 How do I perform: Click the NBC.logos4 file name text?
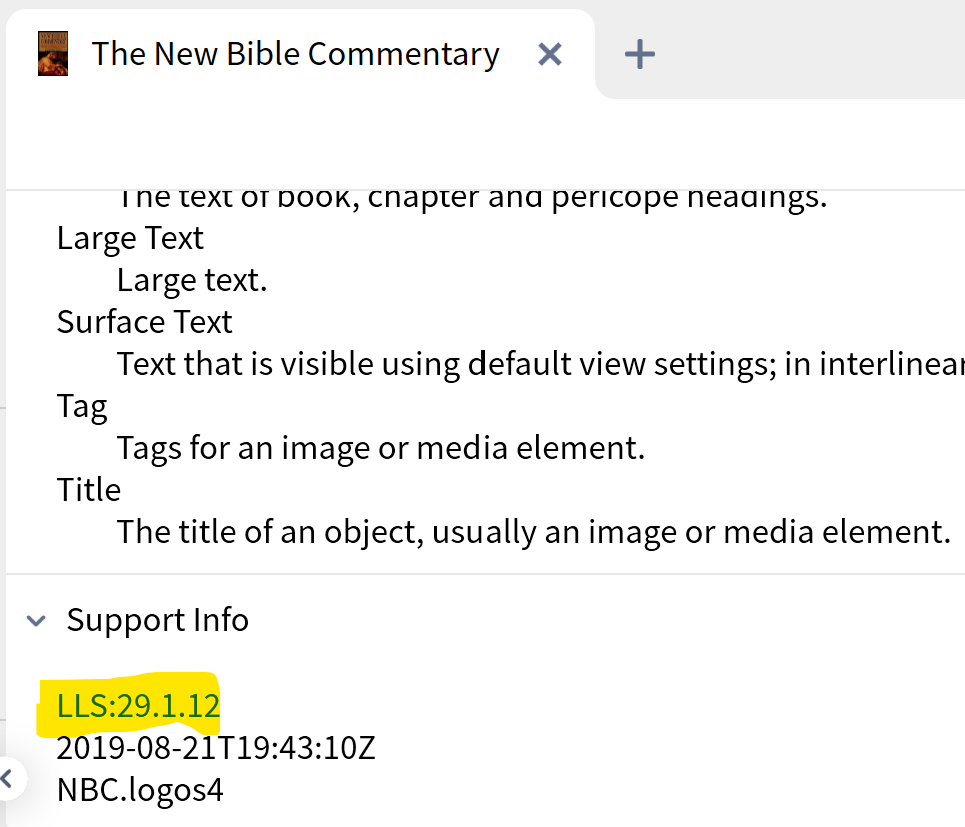coord(140,790)
